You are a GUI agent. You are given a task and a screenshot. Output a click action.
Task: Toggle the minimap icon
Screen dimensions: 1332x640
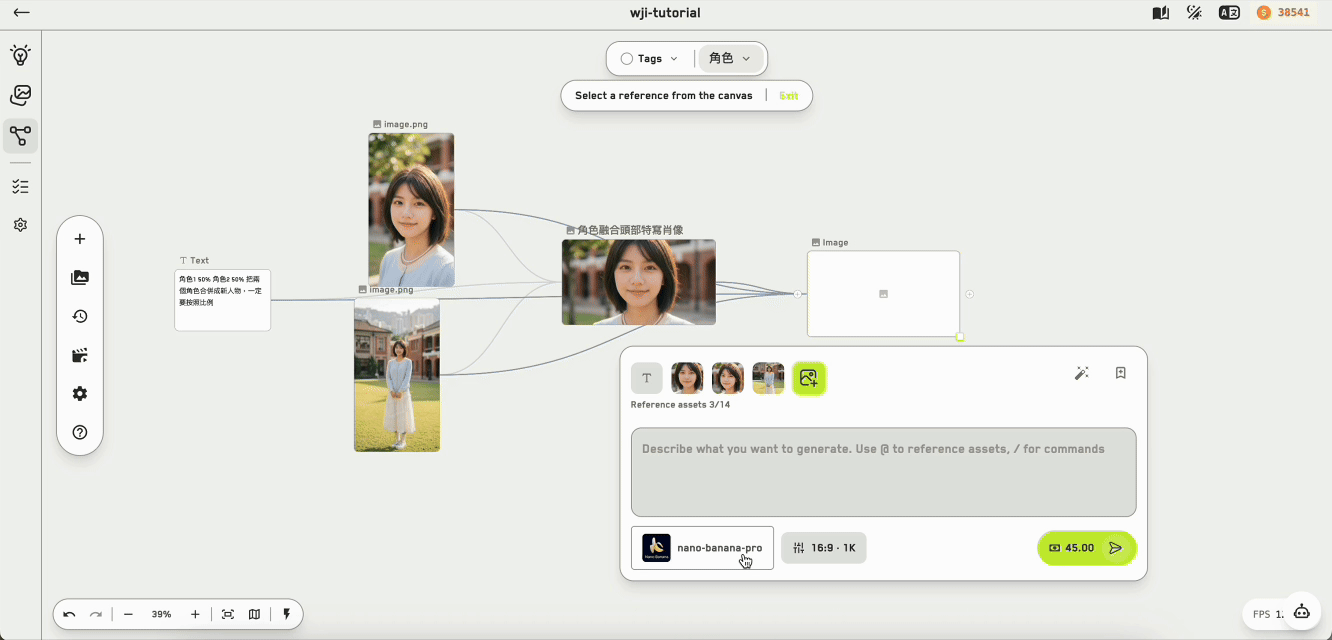[254, 614]
